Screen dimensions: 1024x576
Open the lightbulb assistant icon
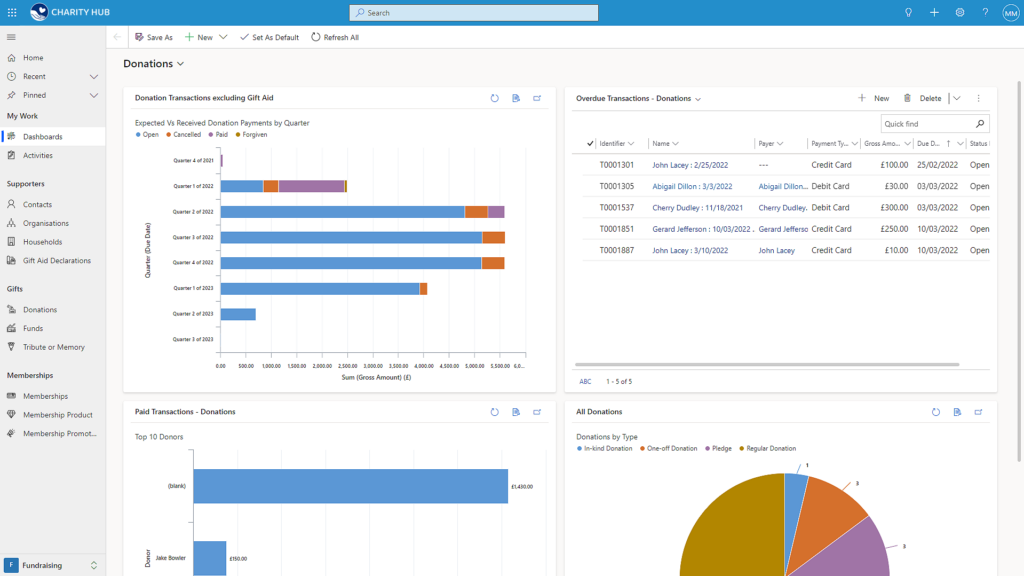908,12
